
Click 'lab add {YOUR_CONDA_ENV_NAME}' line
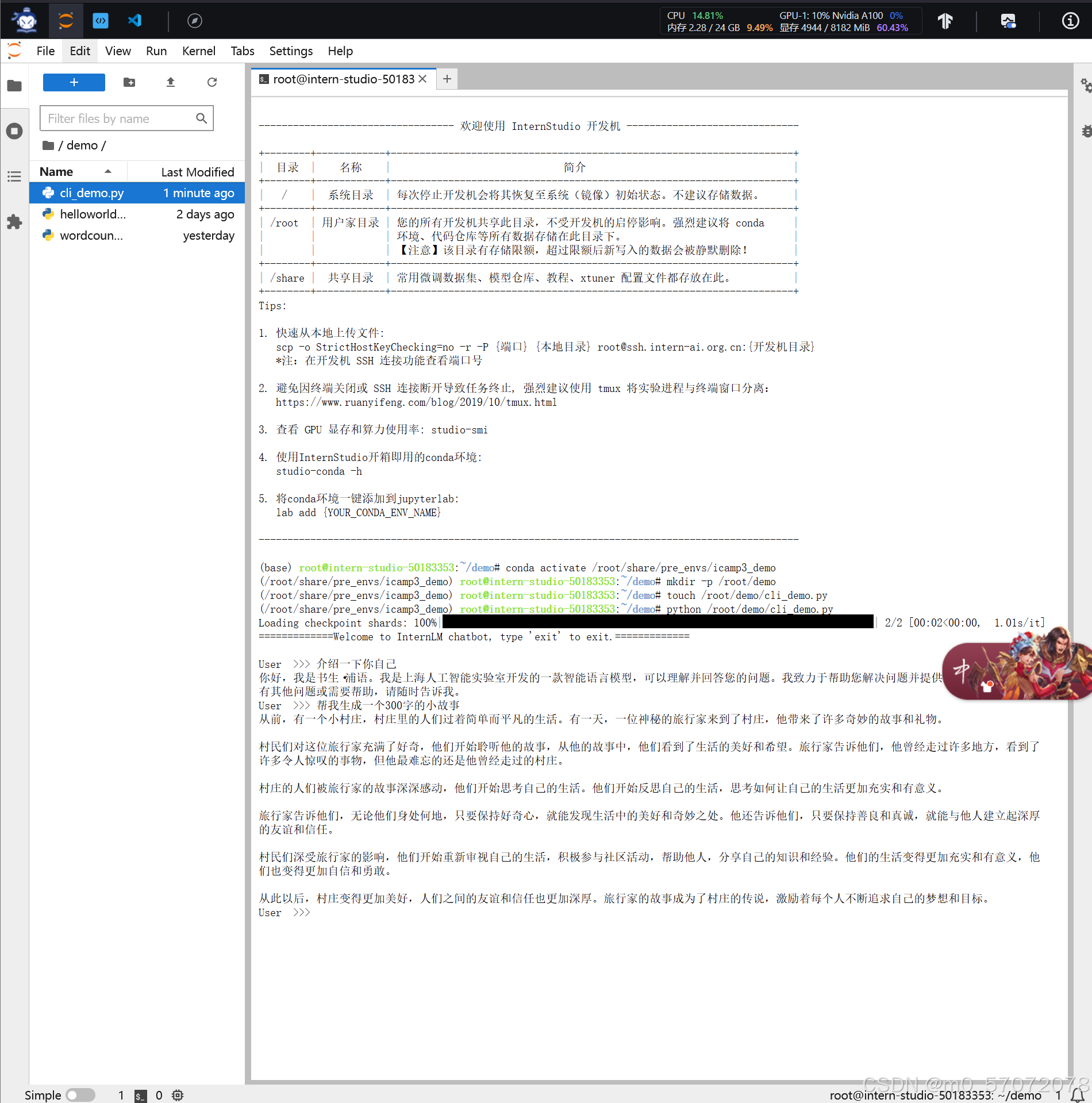point(359,513)
